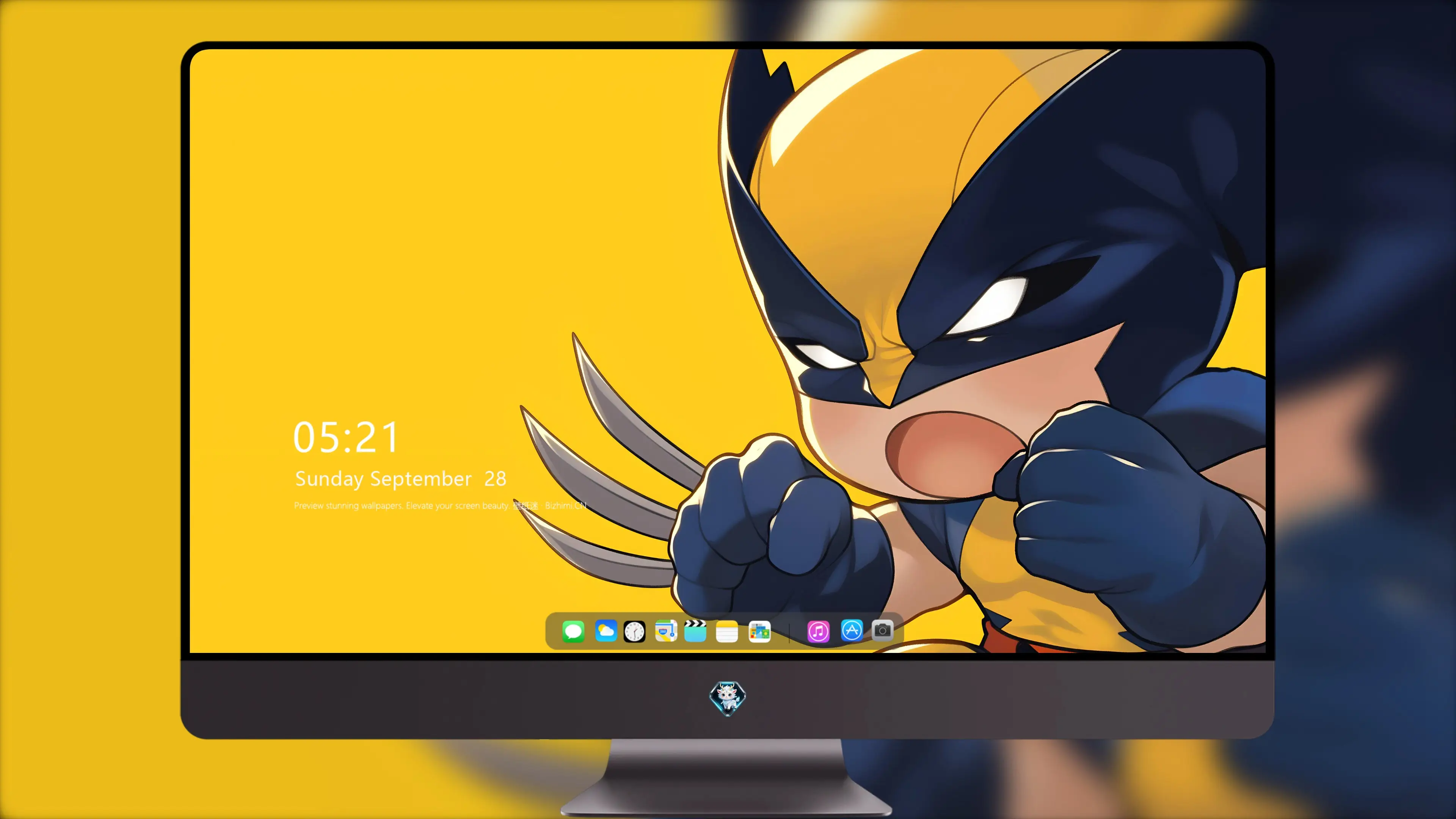Open the App Store icon

click(x=852, y=630)
